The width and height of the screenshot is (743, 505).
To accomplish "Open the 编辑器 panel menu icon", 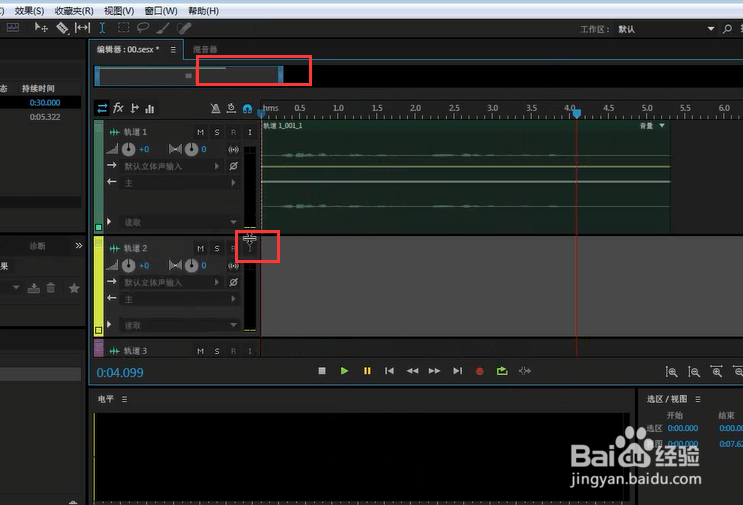I will (173, 49).
